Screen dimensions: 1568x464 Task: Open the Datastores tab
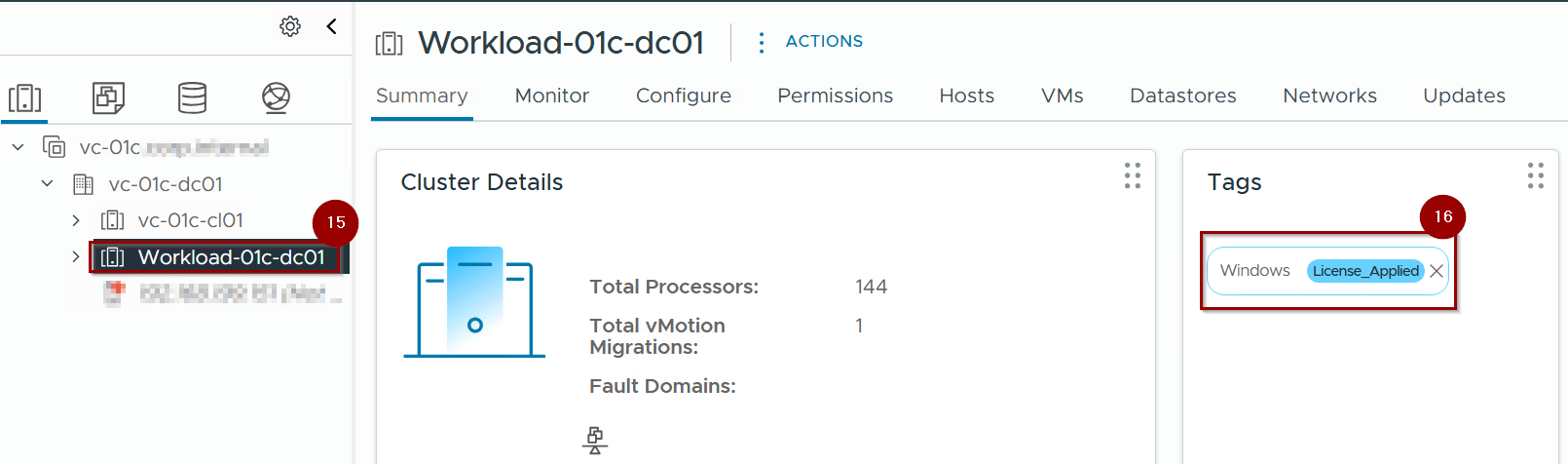click(1182, 96)
